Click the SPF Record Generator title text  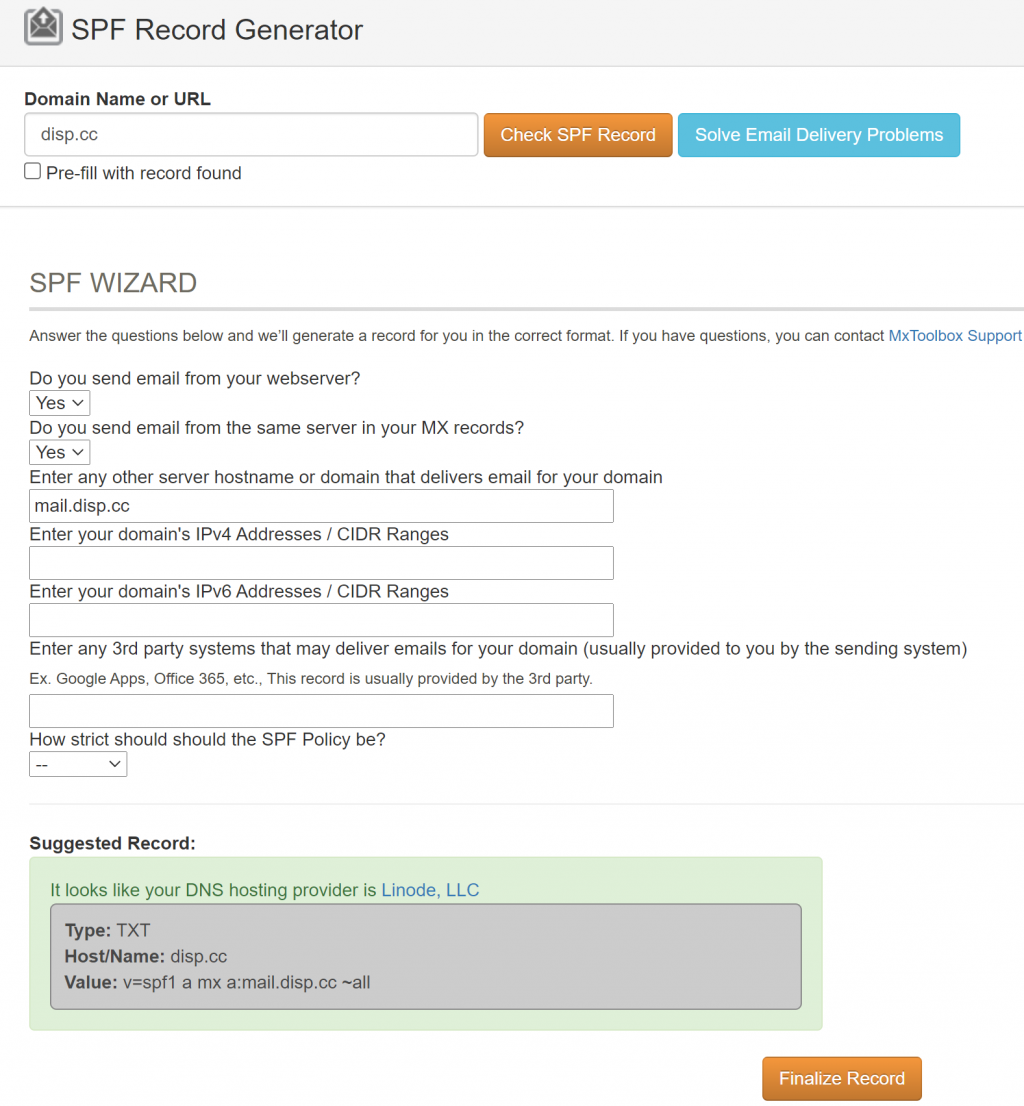(x=216, y=30)
